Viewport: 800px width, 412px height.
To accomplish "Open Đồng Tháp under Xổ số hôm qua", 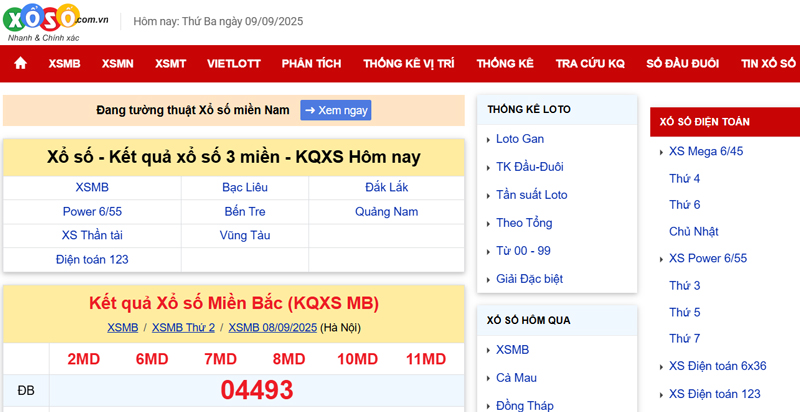I will tap(524, 406).
